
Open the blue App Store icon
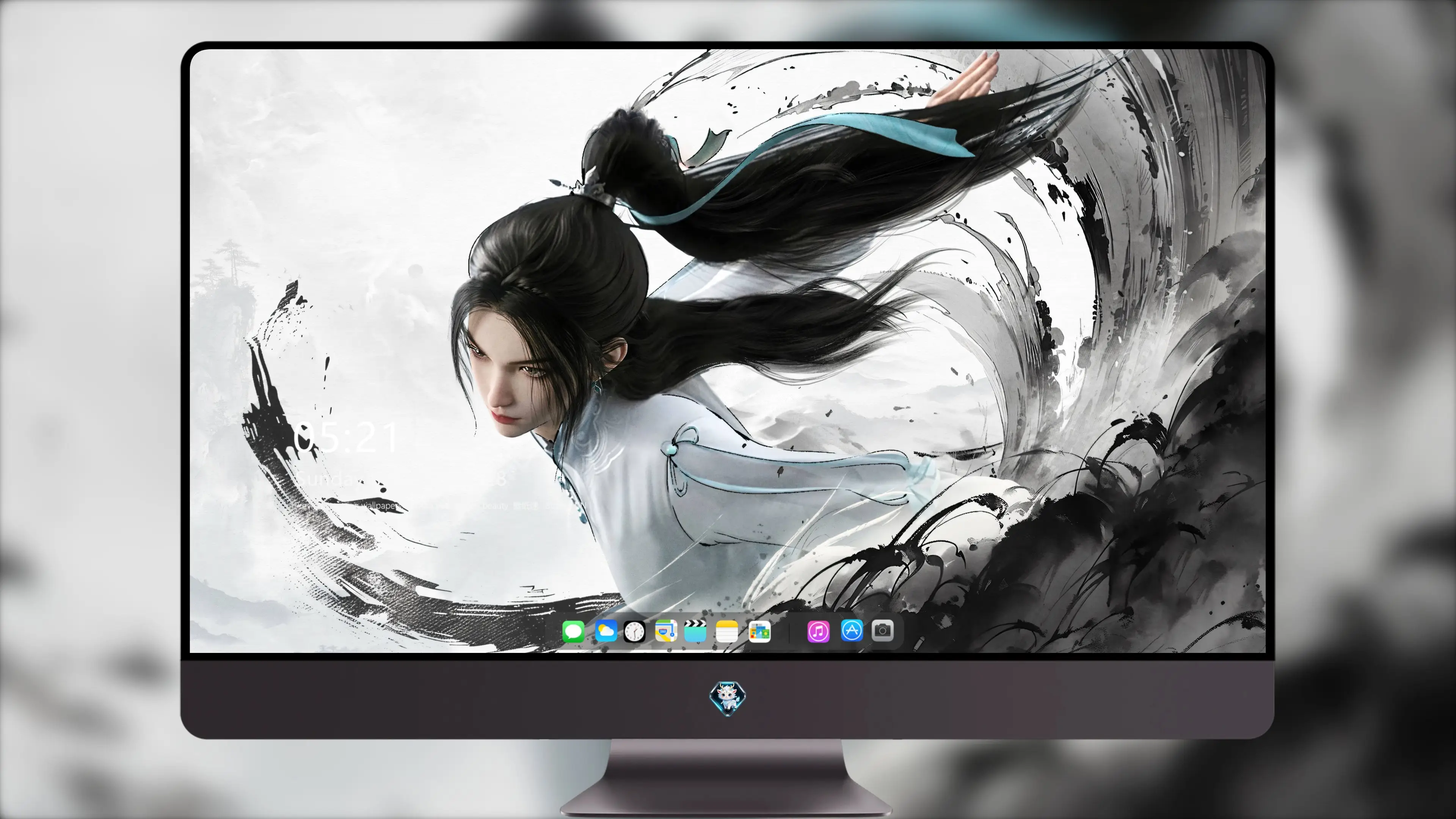(852, 630)
